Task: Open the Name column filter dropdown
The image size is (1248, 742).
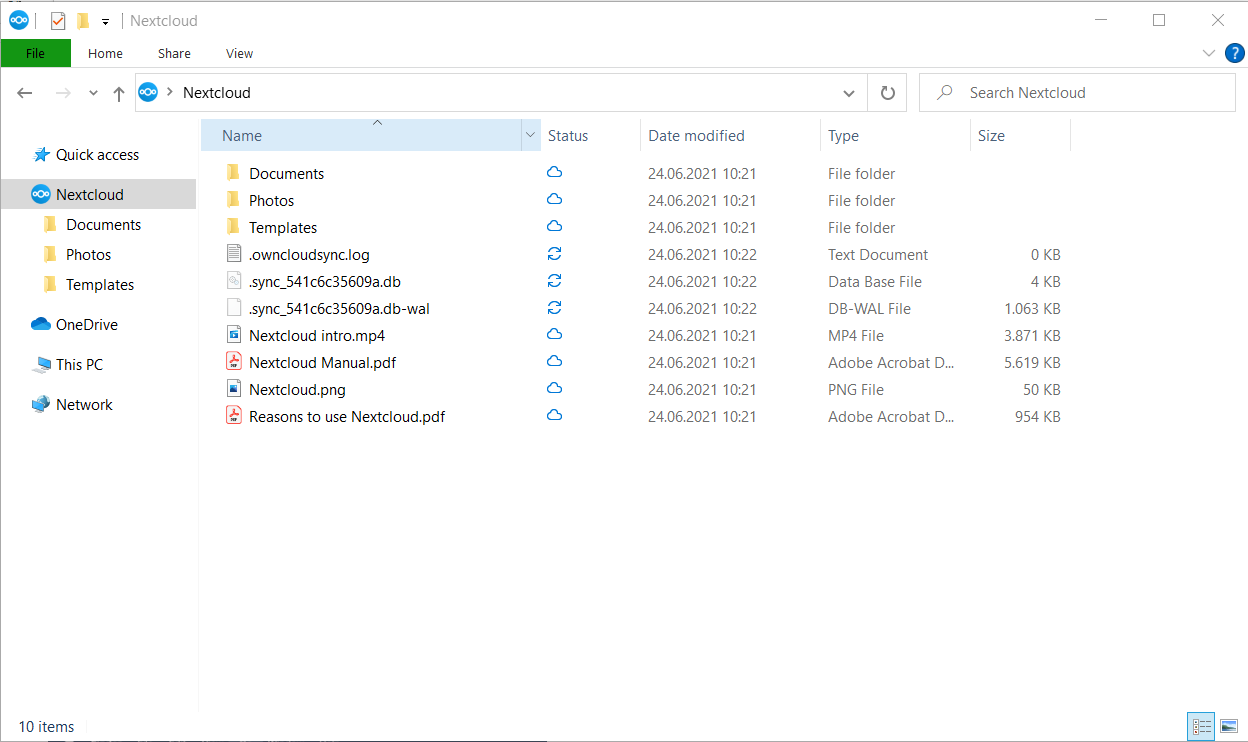Action: click(530, 136)
